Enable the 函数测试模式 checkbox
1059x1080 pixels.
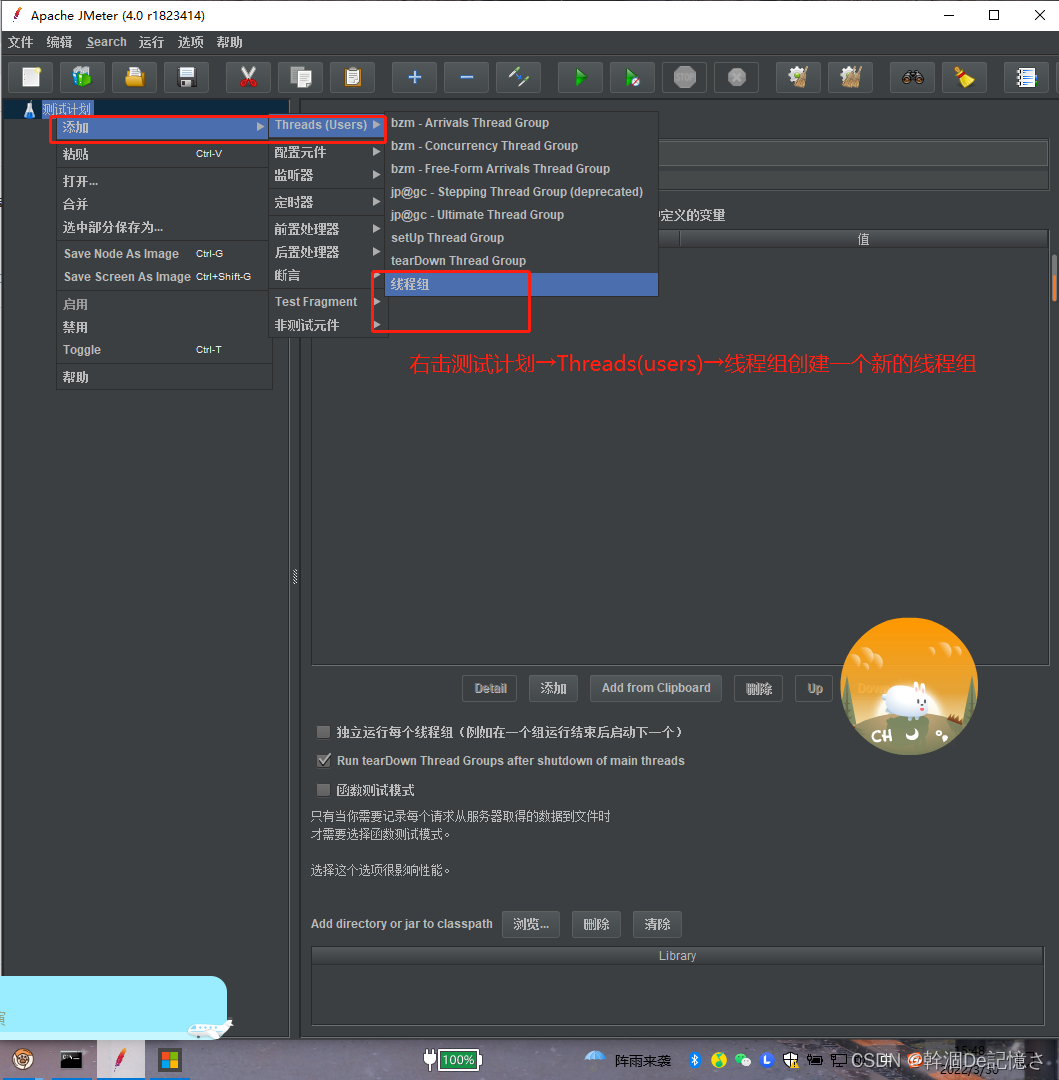323,789
